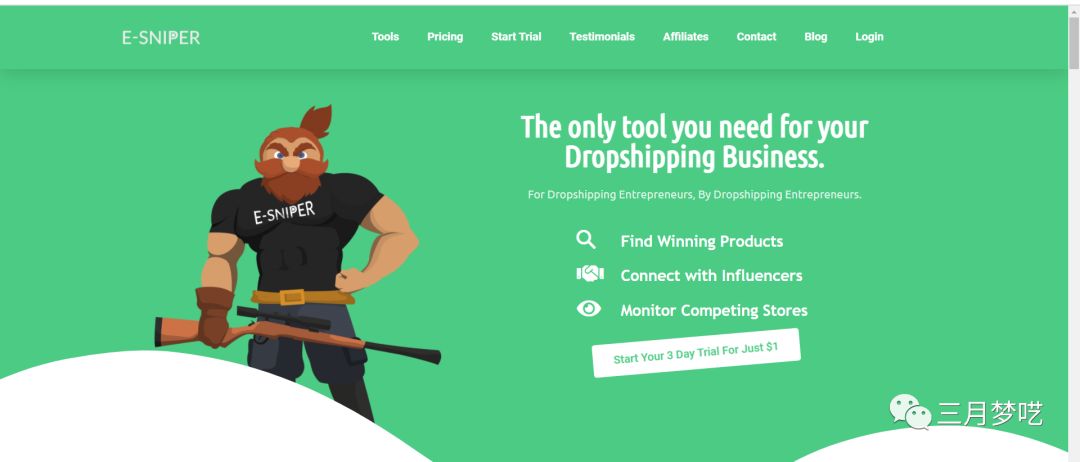Screen dimensions: 1080x462
Task: Click the E-SNIPER text on mascot's shirt
Action: [284, 213]
